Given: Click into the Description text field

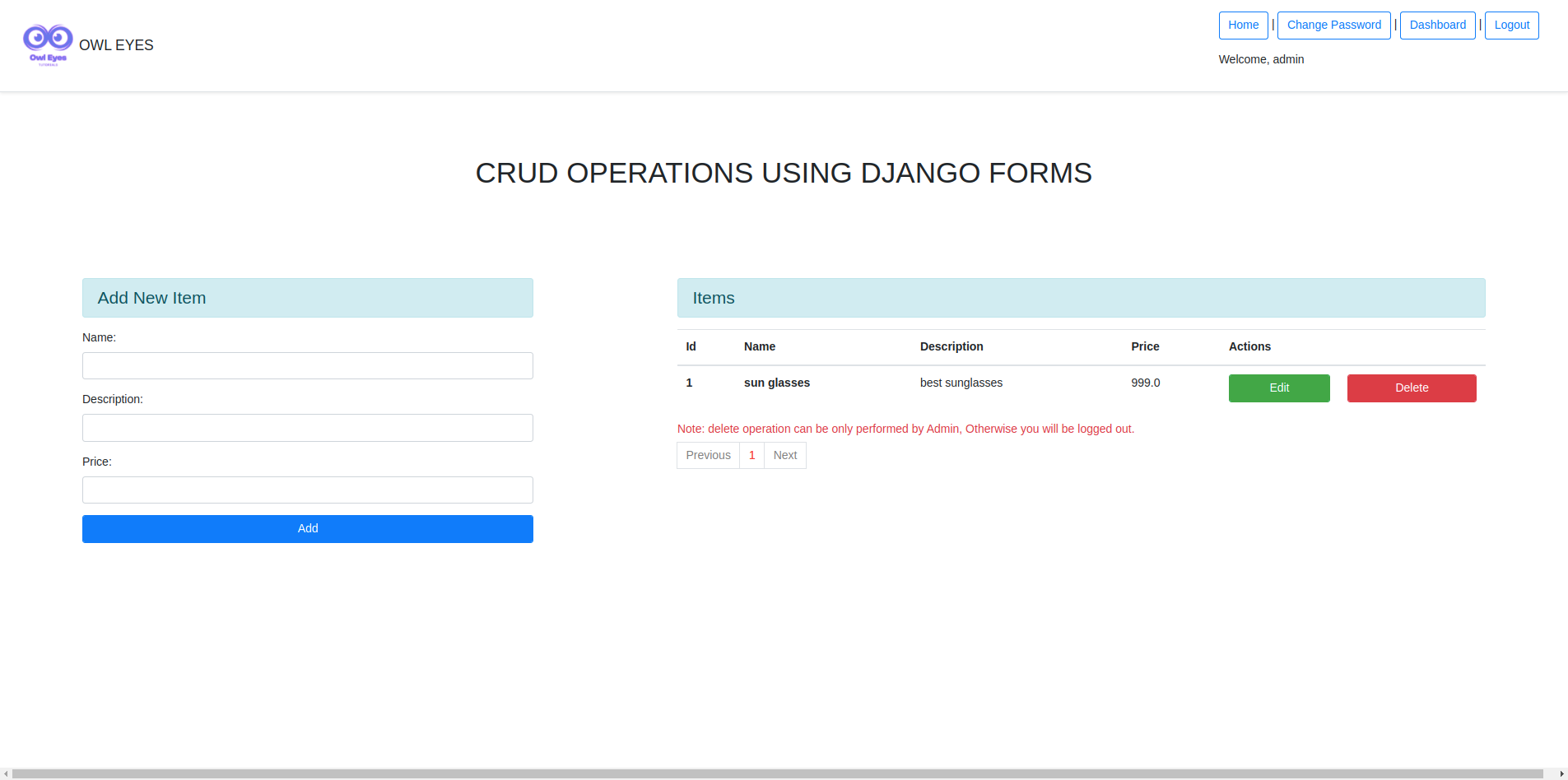Looking at the screenshot, I should click(x=307, y=428).
